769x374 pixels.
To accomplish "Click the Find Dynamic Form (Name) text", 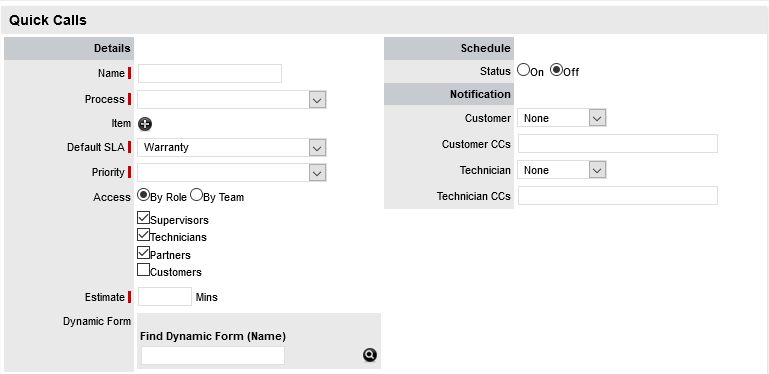I will [213, 337].
